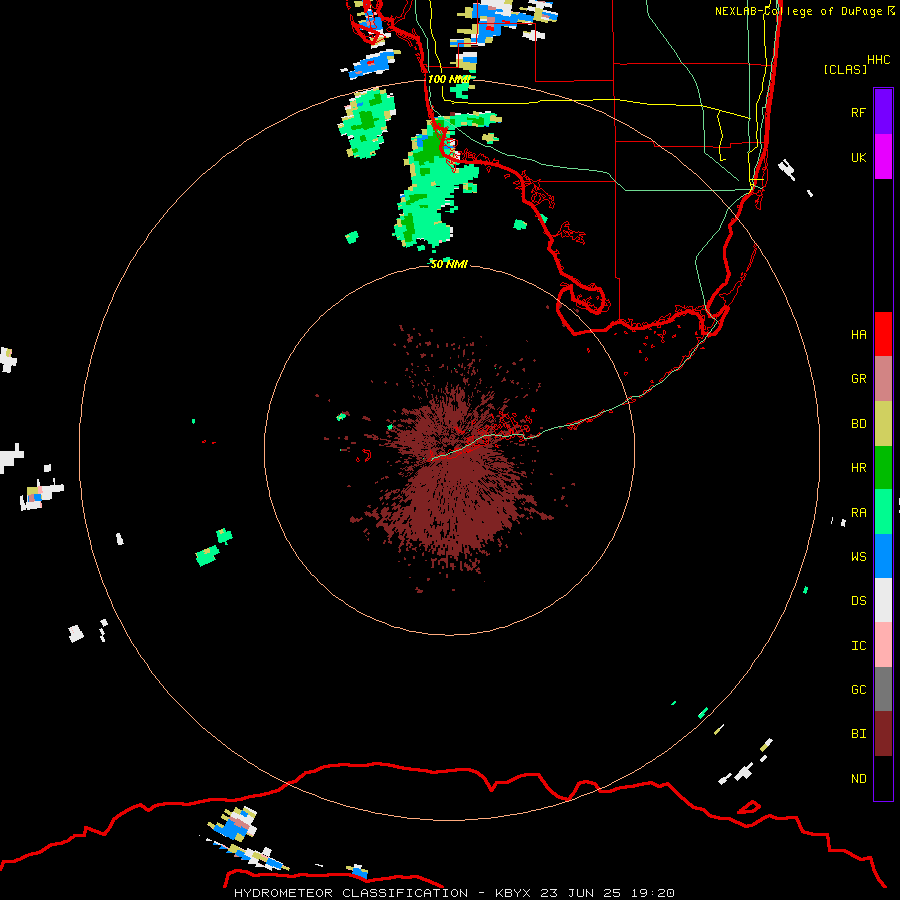Click the HR legend label
This screenshot has width=900, height=900.
(x=858, y=467)
